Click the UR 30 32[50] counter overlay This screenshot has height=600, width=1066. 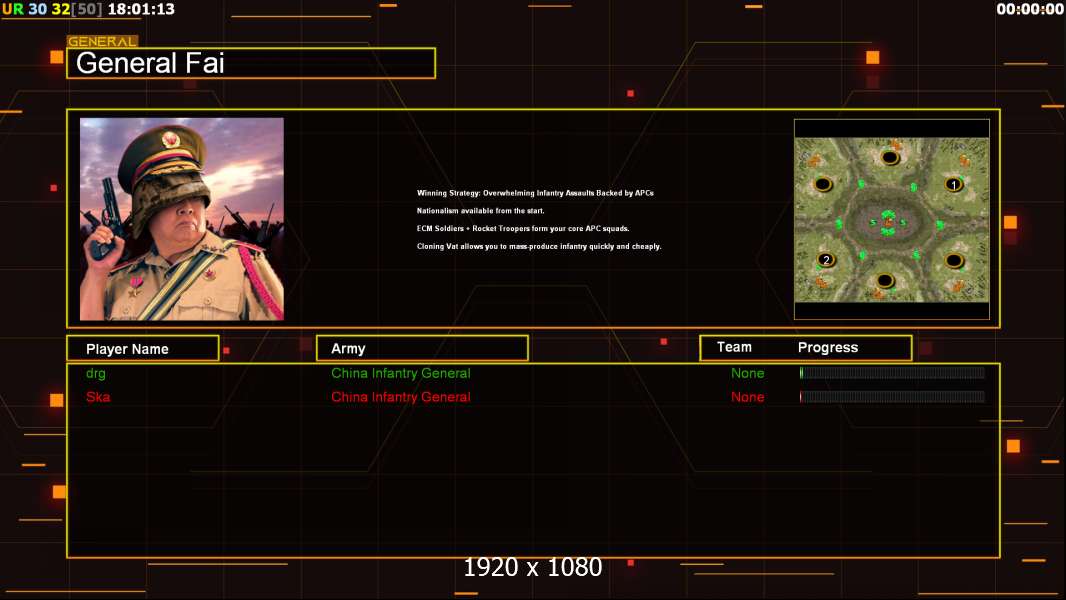[x=52, y=9]
